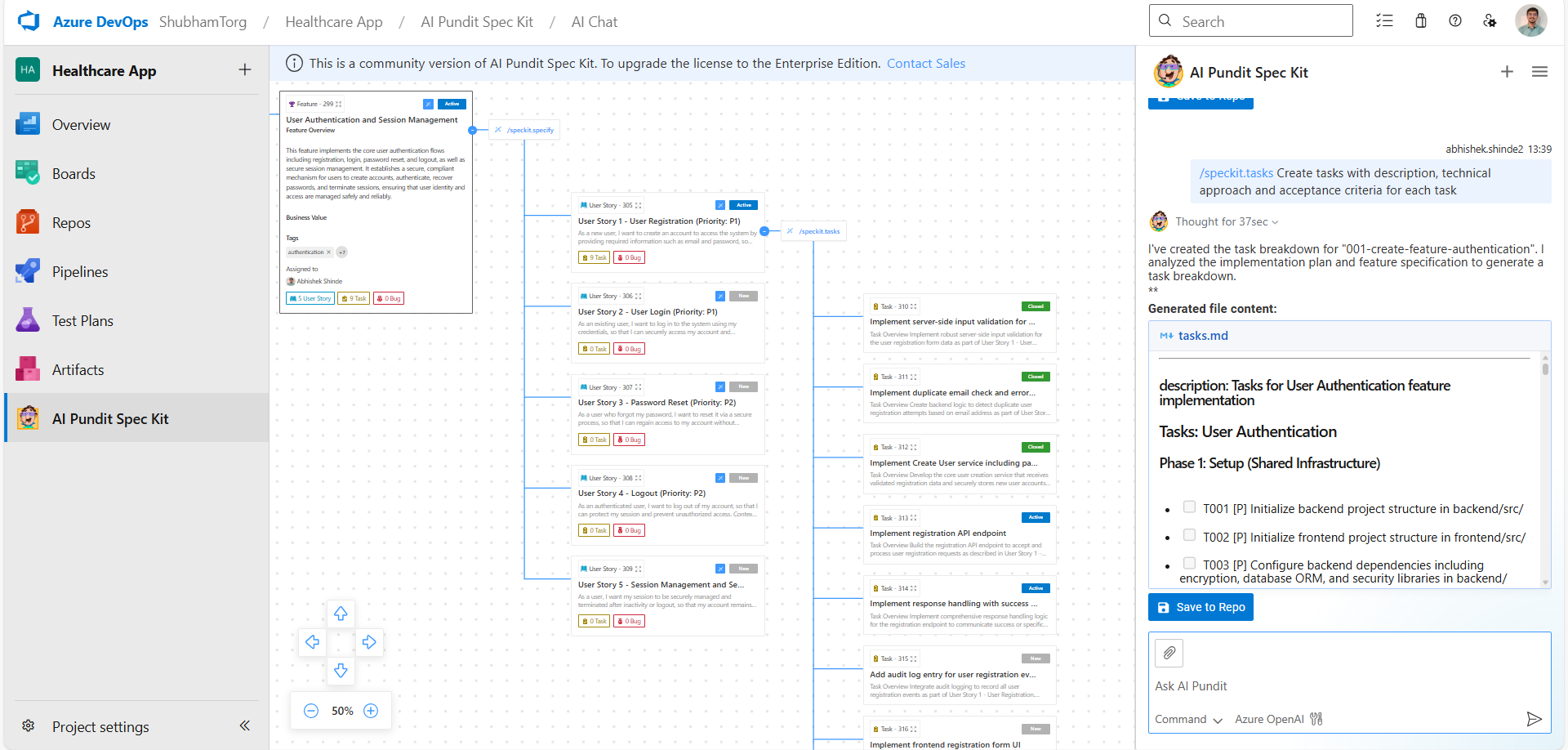Go to AI Chat breadcrumb tab
1568x750 pixels.
(x=594, y=22)
